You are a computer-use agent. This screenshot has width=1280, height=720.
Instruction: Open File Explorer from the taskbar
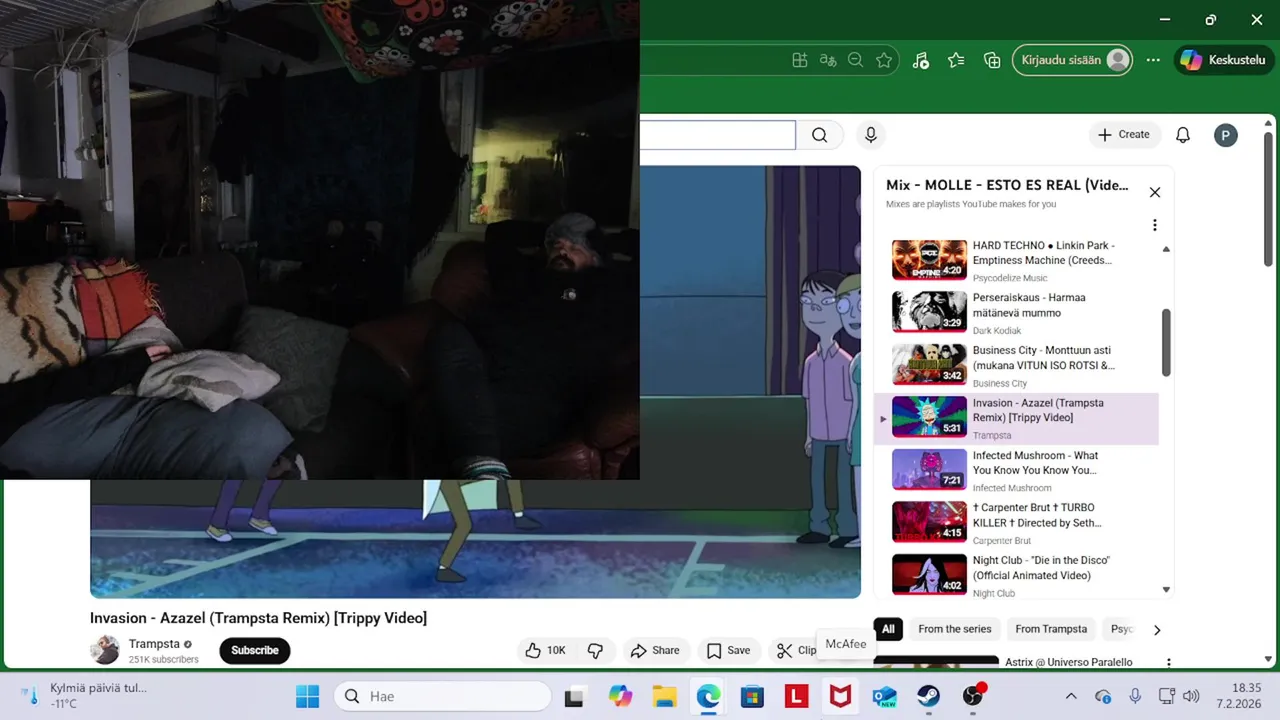(664, 696)
